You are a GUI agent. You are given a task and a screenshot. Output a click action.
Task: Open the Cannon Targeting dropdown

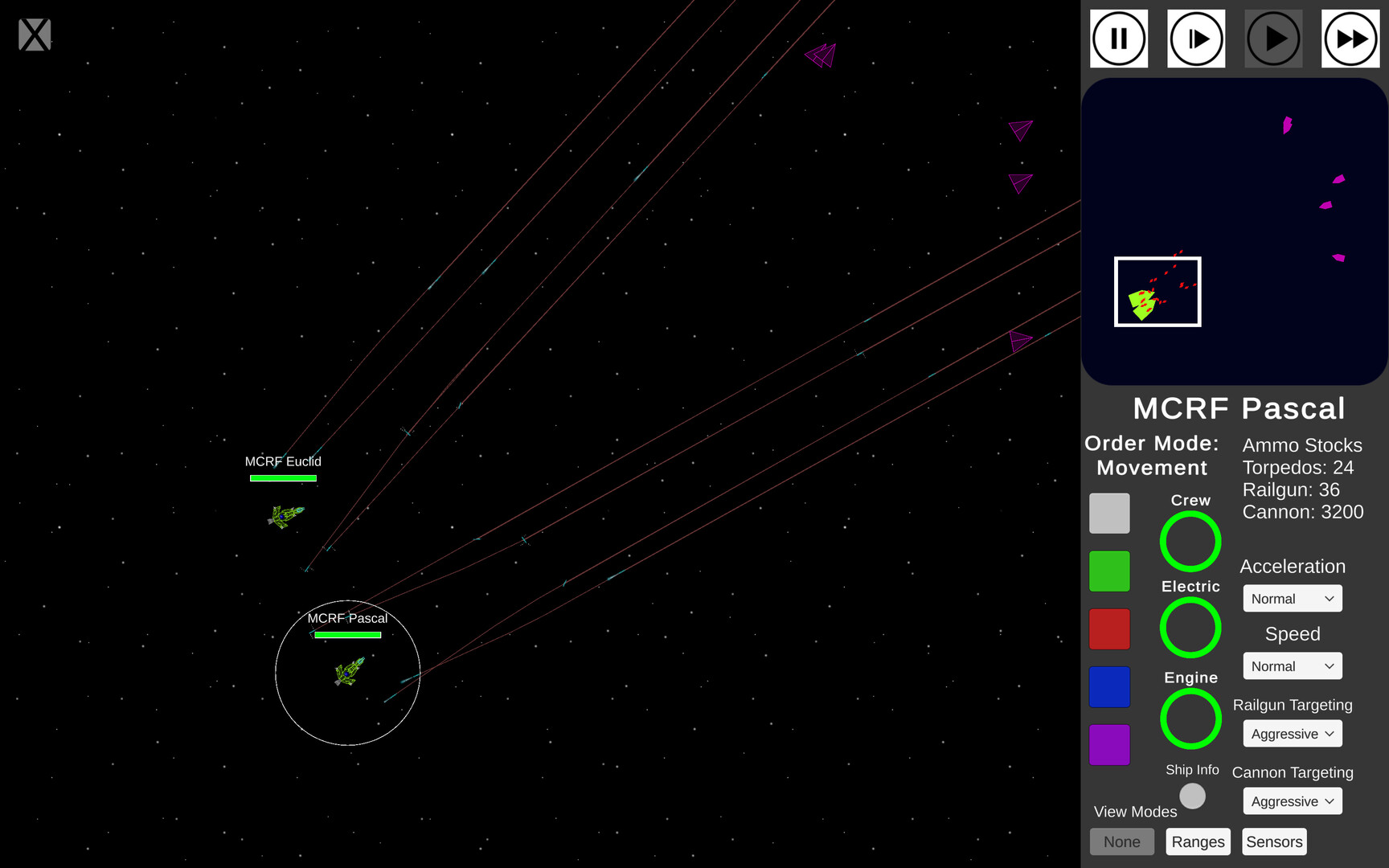(1292, 800)
